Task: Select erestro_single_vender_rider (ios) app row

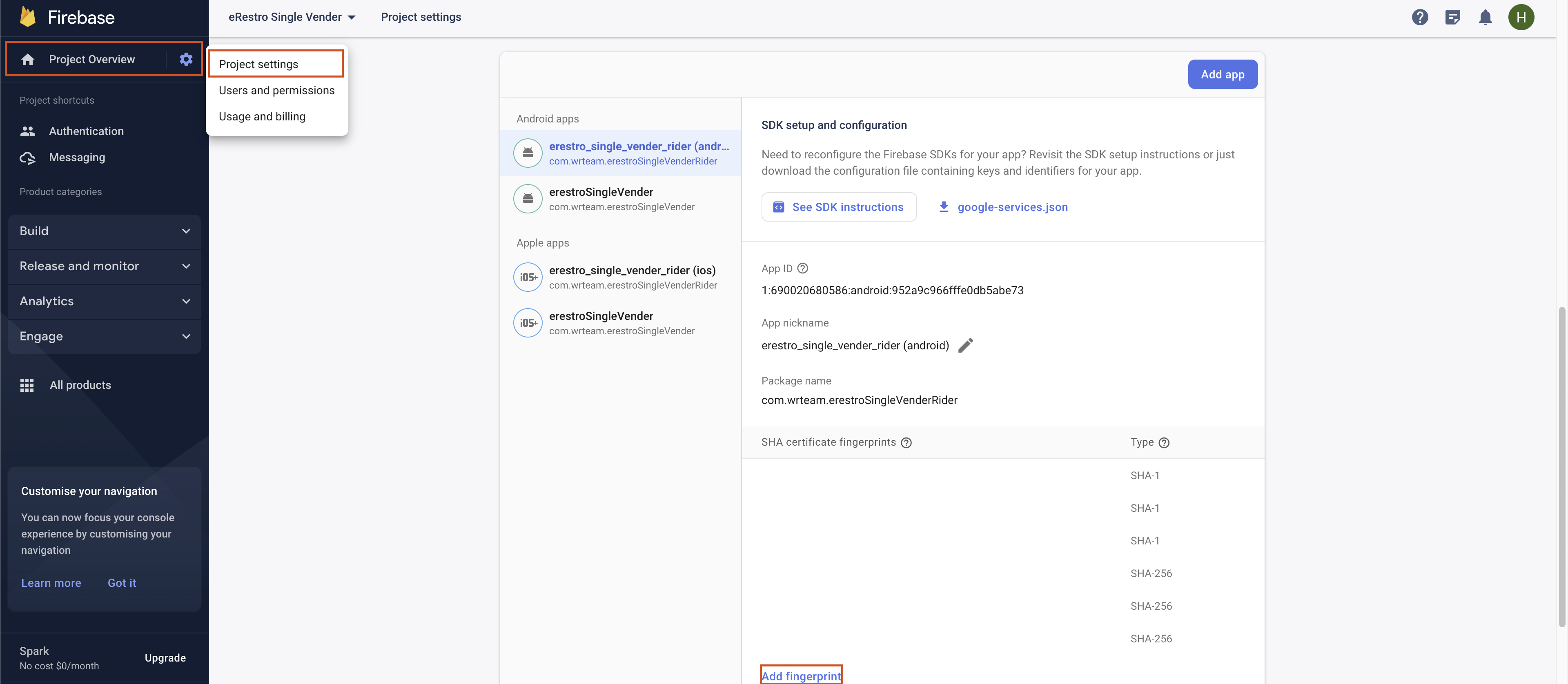Action: (x=620, y=277)
